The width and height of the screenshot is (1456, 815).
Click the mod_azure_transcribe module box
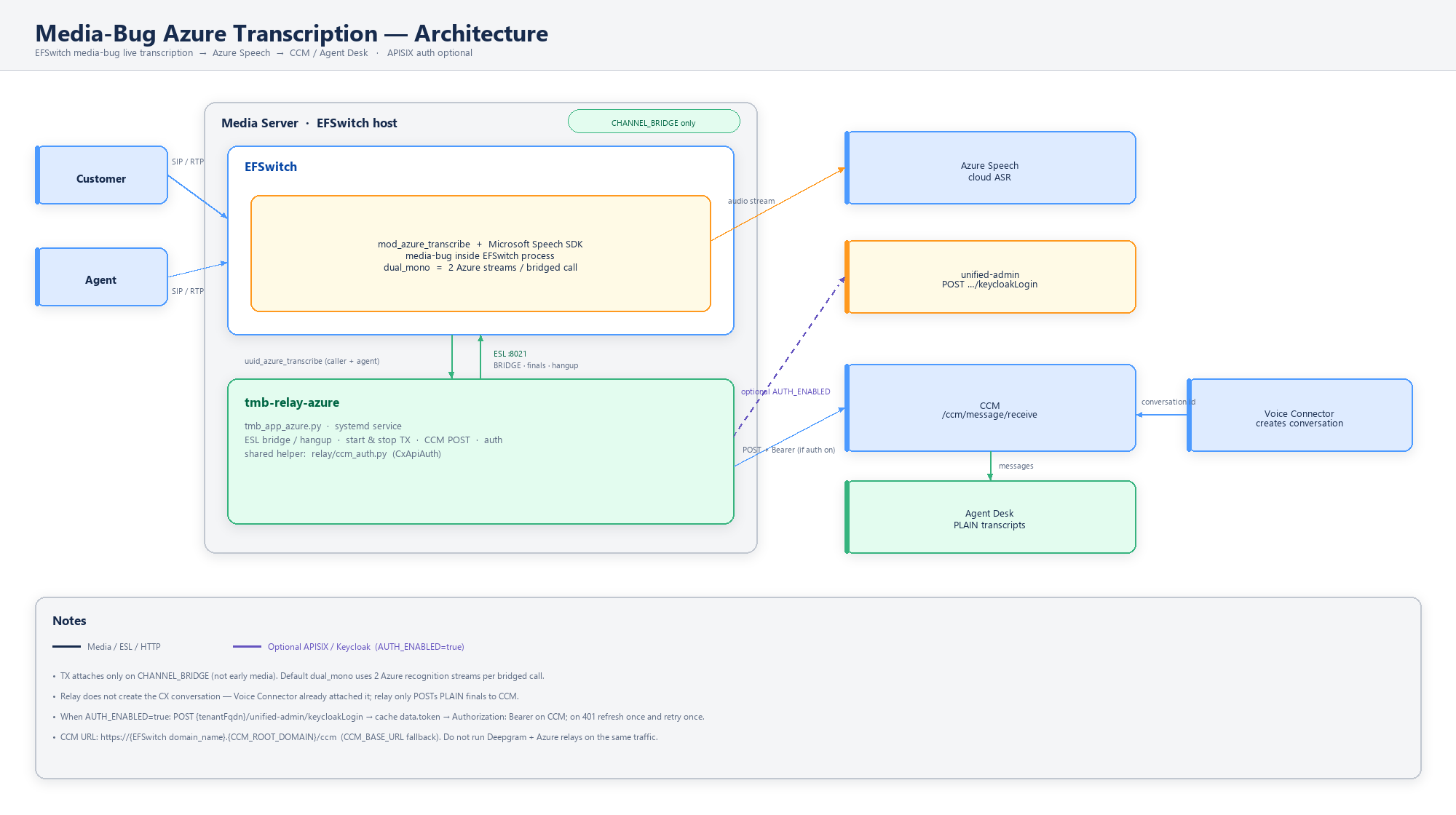tap(480, 254)
